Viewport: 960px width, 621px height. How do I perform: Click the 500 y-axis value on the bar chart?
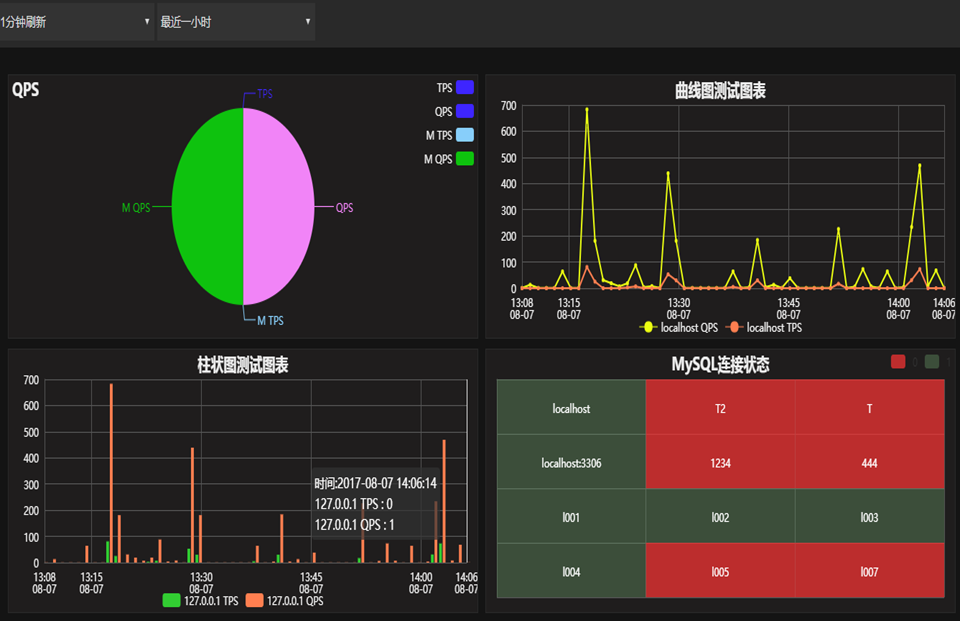(x=31, y=432)
